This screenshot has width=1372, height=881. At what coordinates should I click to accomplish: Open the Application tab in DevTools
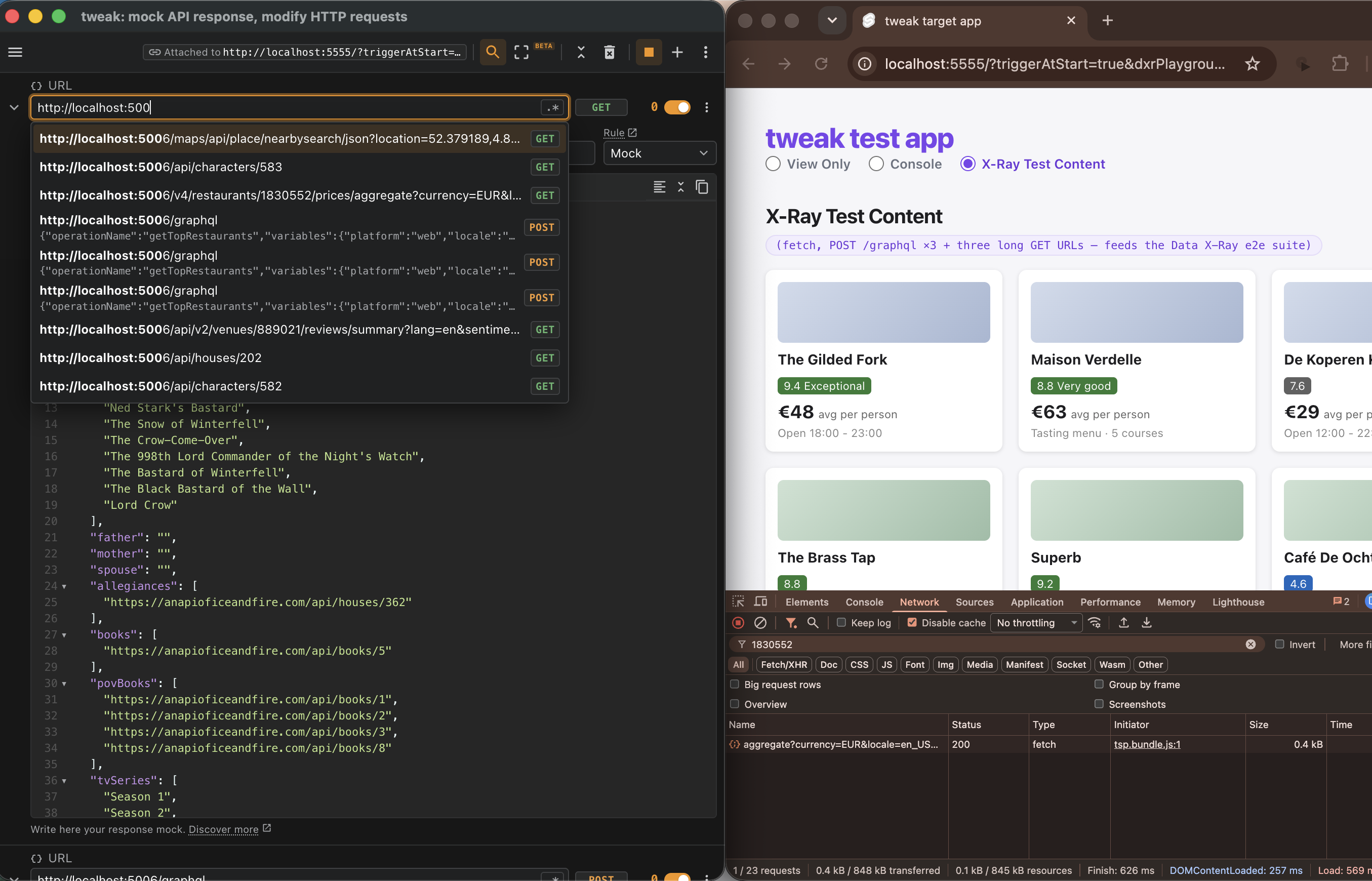tap(1037, 602)
